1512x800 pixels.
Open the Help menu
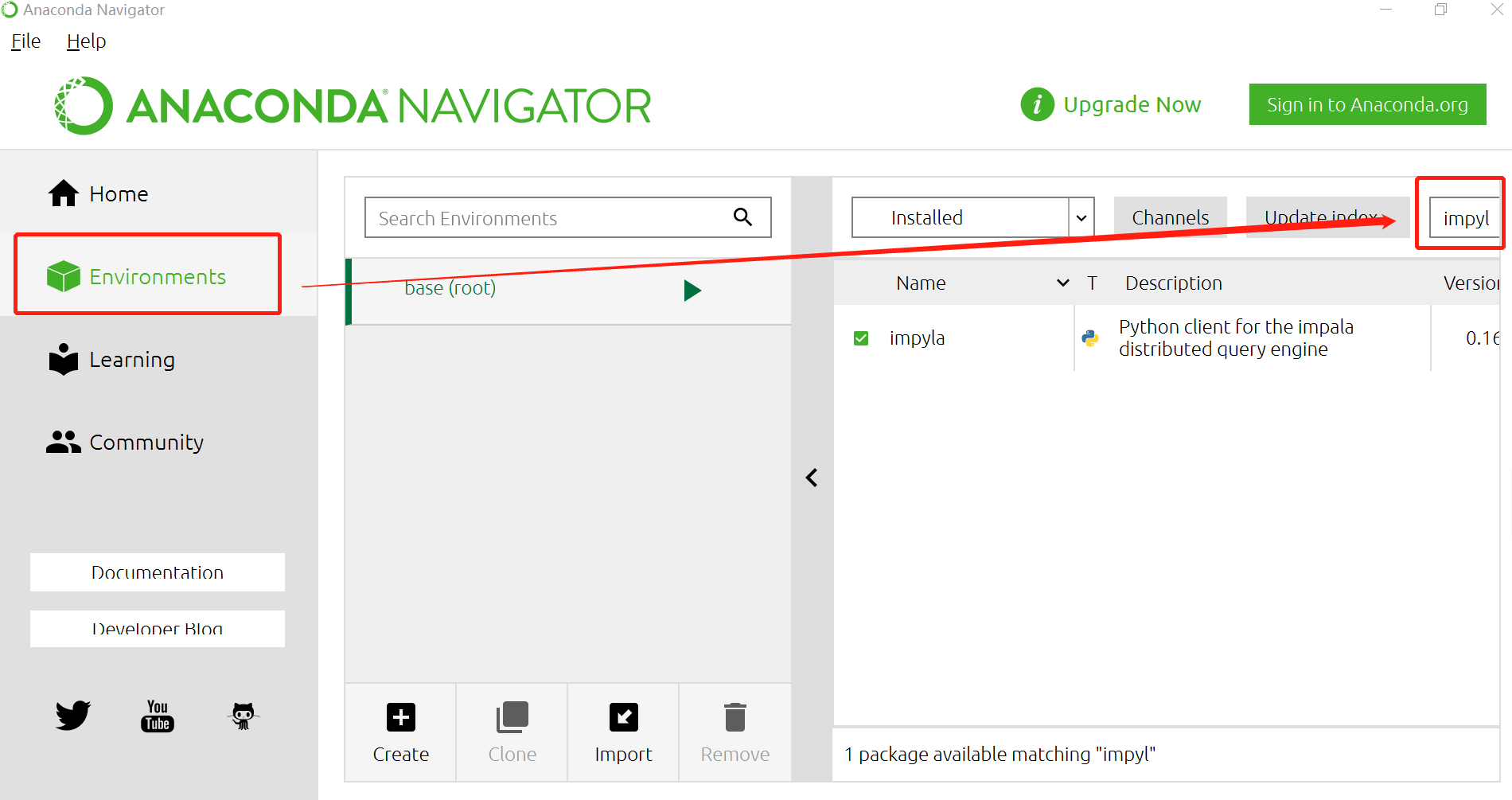pos(86,41)
